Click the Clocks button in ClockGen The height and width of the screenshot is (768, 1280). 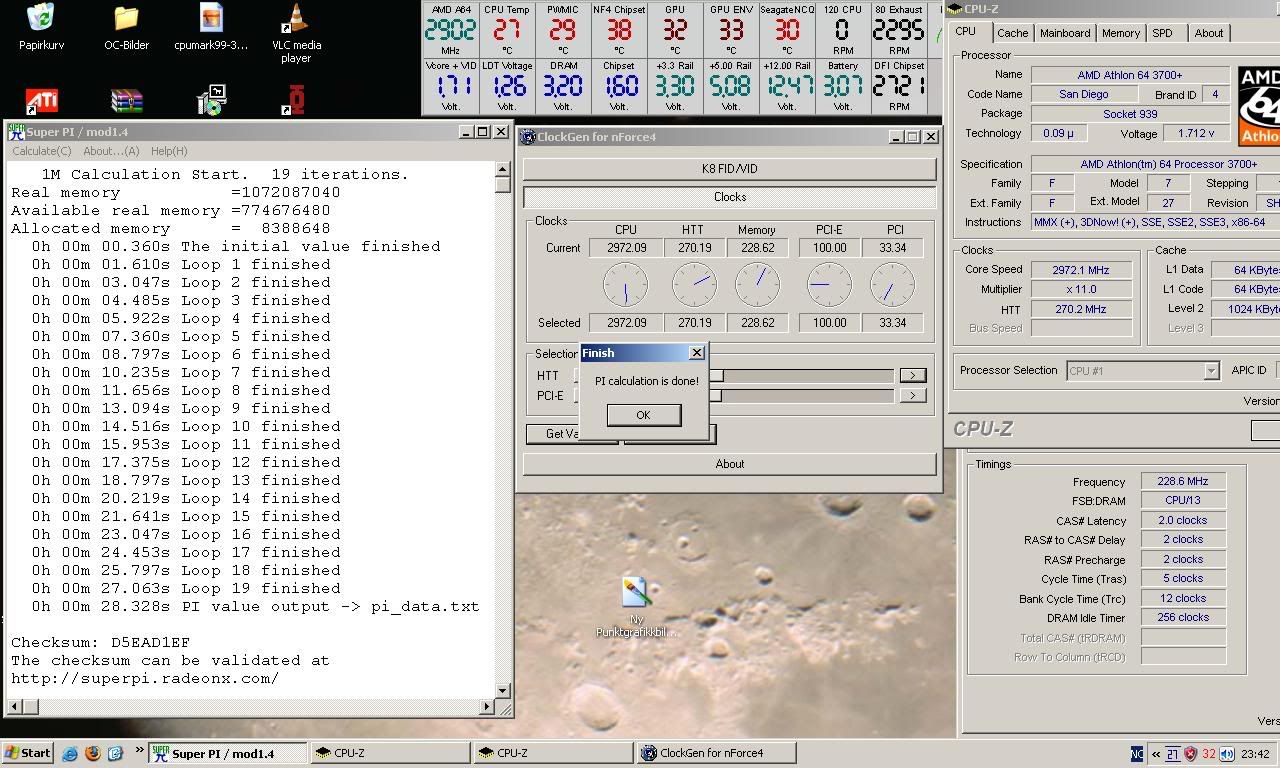coord(730,197)
